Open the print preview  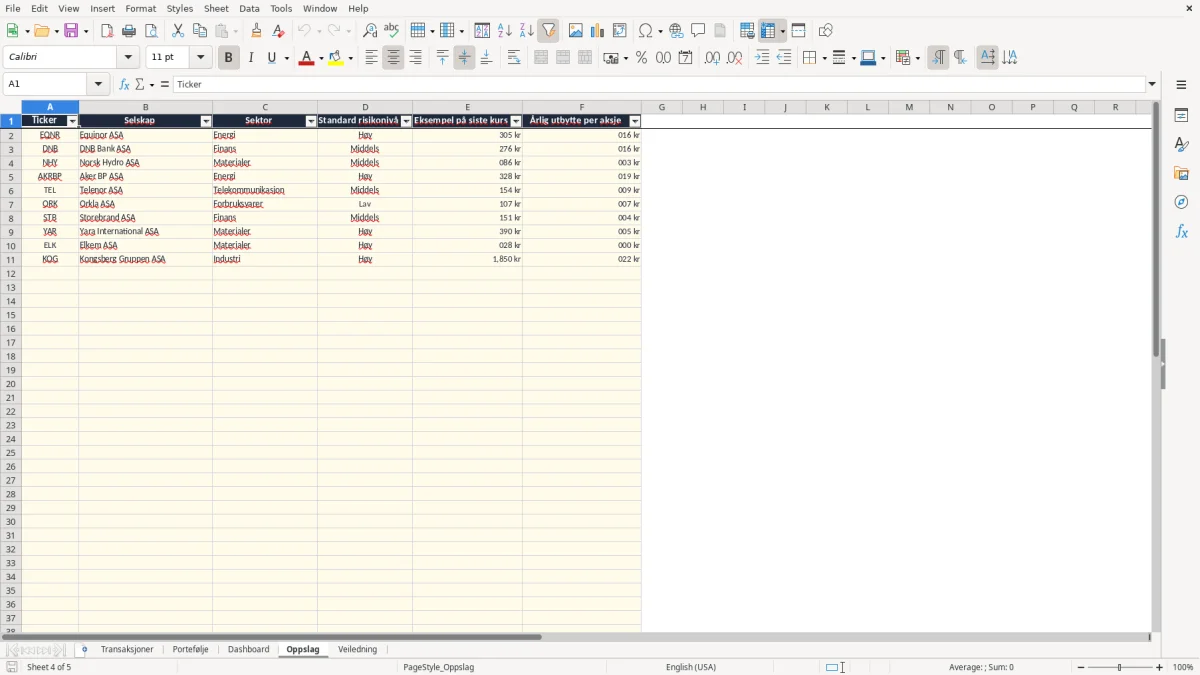click(151, 31)
